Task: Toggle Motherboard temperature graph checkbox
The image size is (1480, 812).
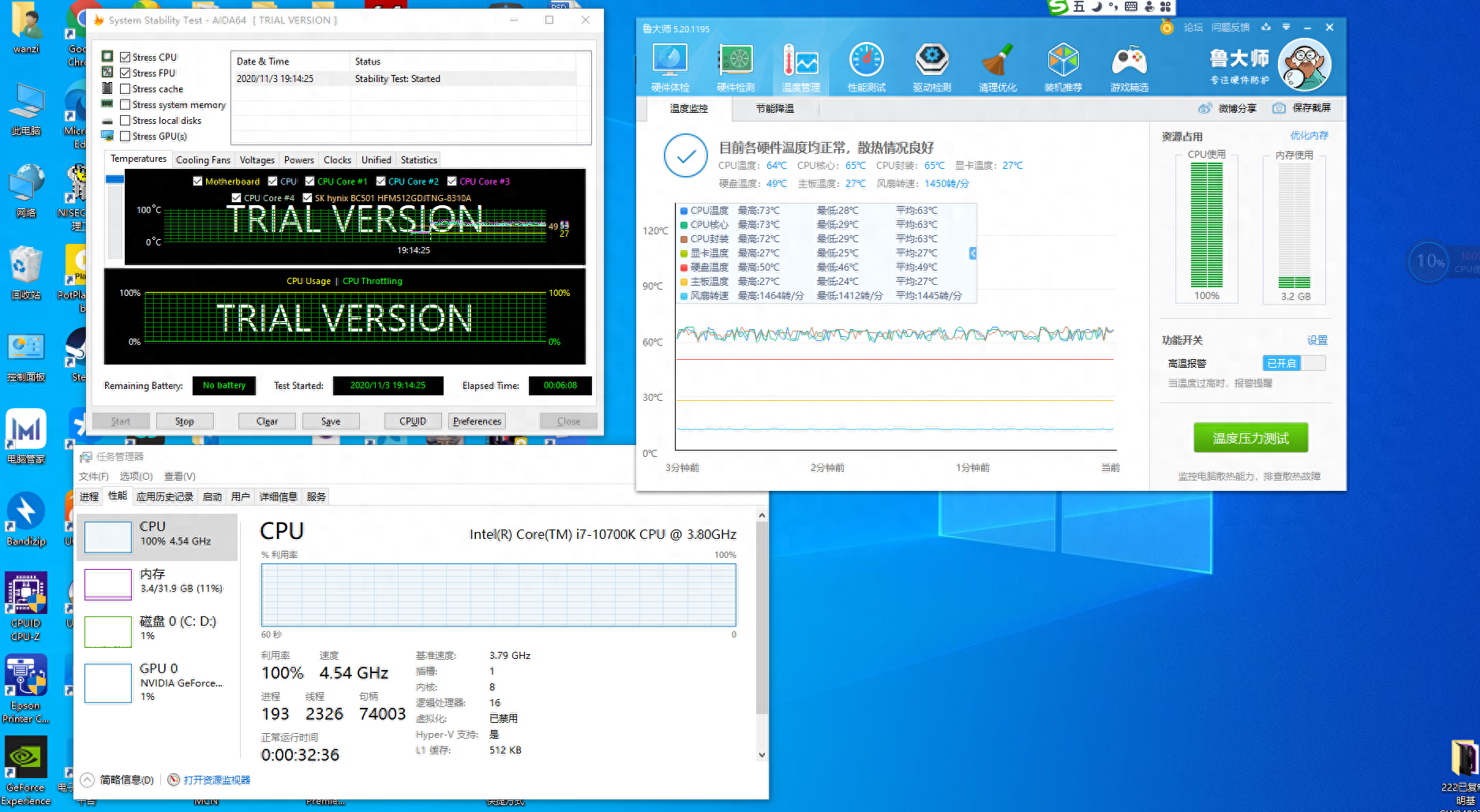Action: tap(197, 181)
